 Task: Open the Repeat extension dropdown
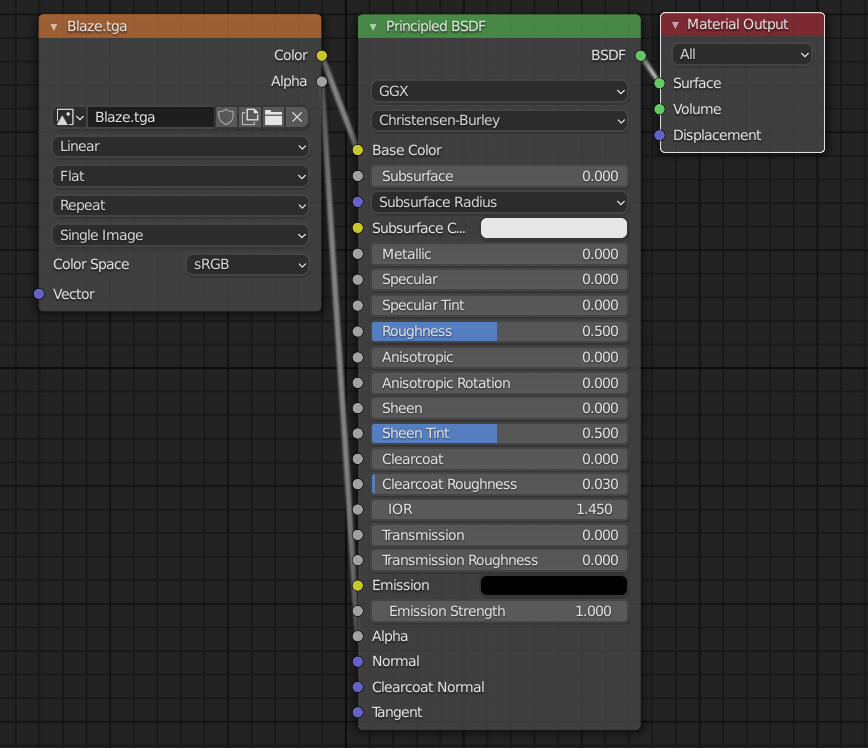click(x=181, y=205)
